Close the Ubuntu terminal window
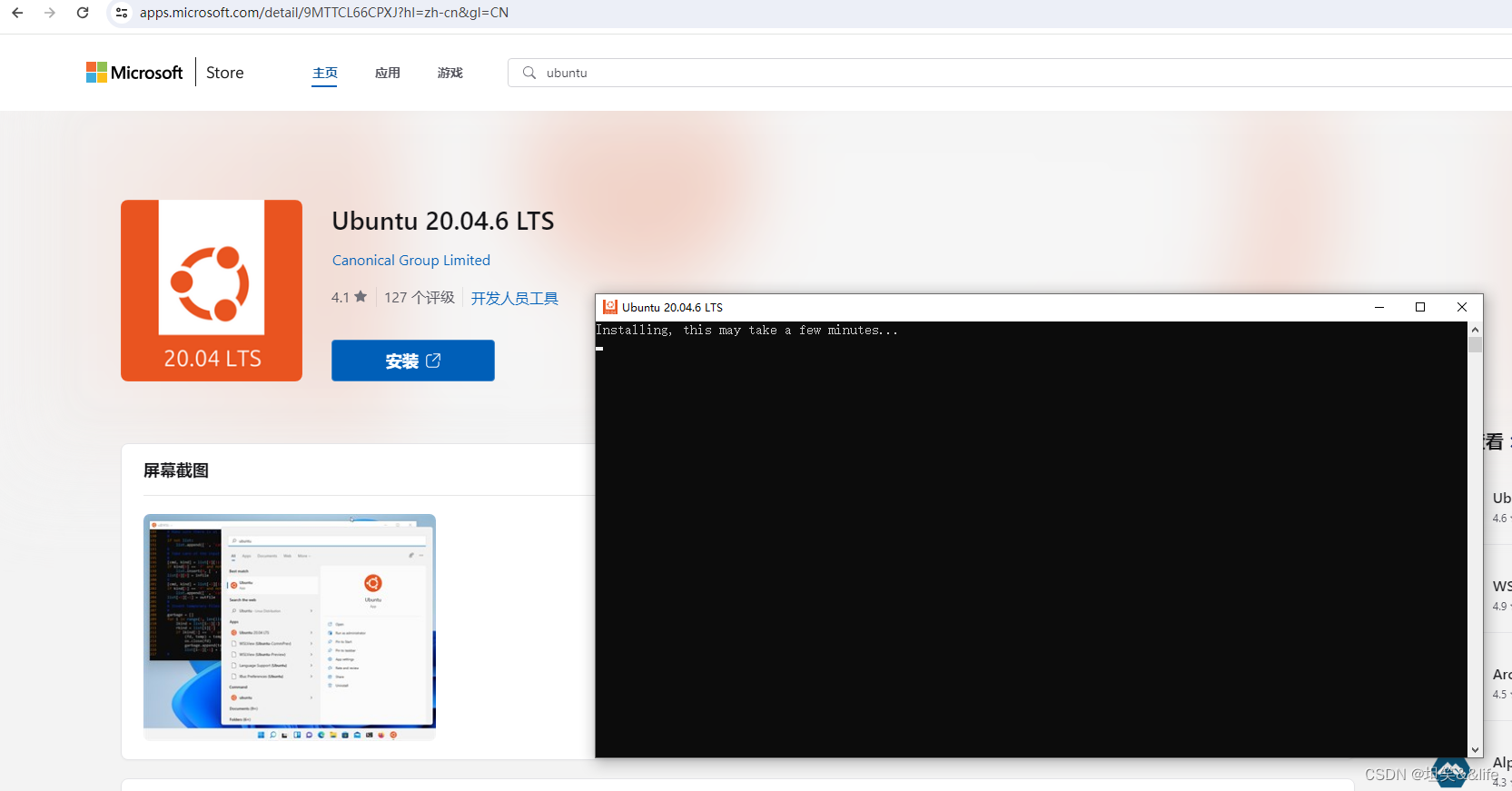Viewport: 1512px width, 791px height. 1462,307
